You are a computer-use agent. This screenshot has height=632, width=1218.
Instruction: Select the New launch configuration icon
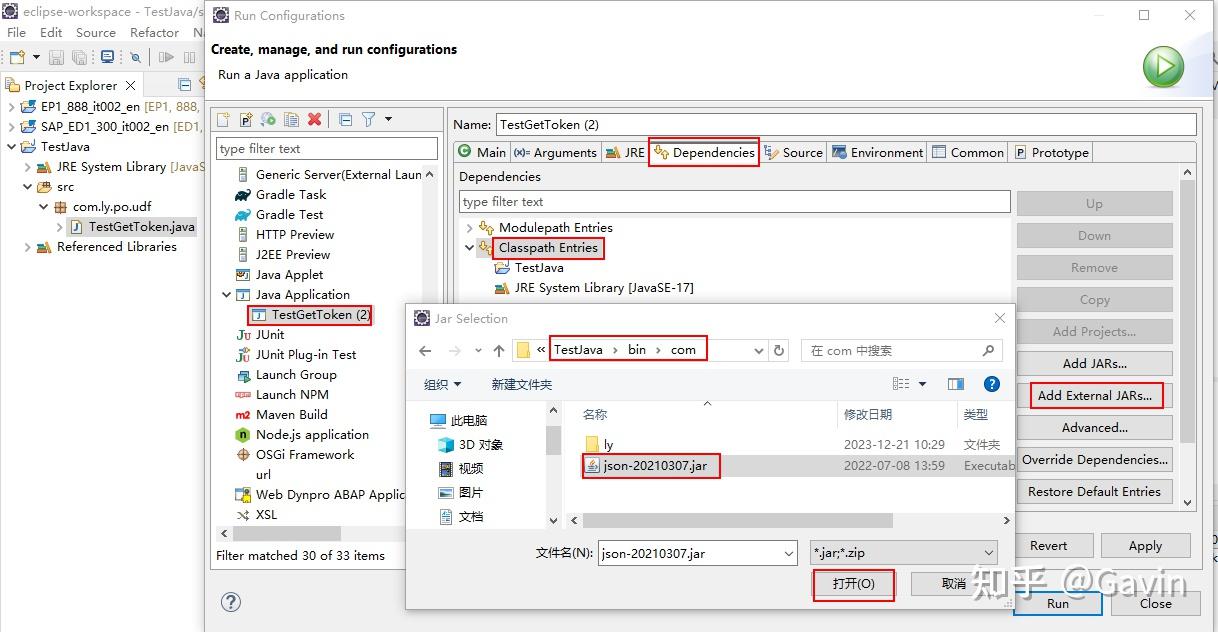pos(224,119)
